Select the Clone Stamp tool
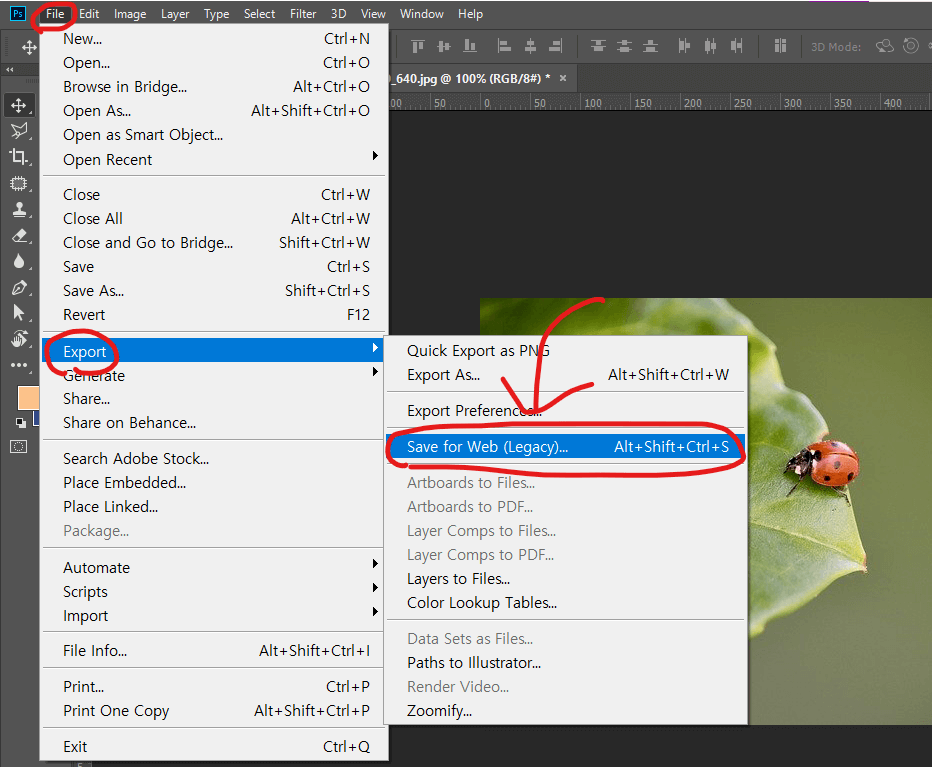Viewport: 932px width, 767px height. point(18,209)
